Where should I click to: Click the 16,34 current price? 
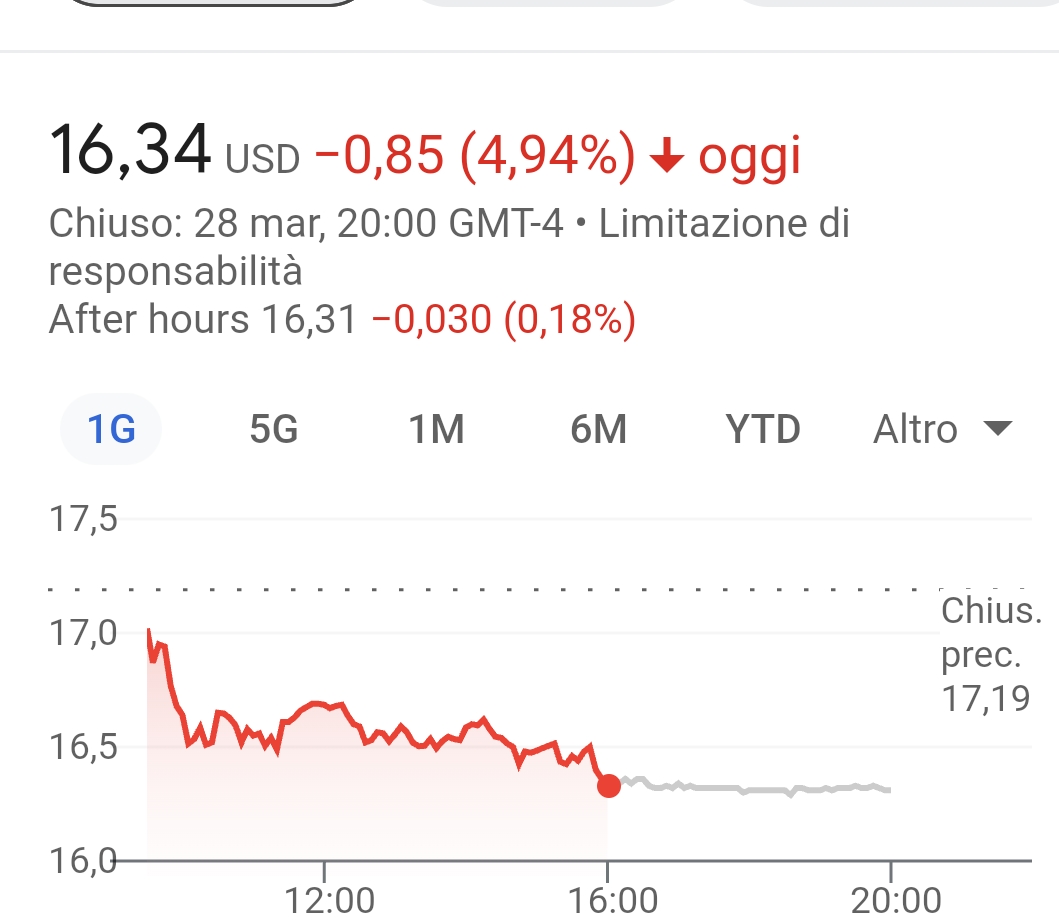130,150
